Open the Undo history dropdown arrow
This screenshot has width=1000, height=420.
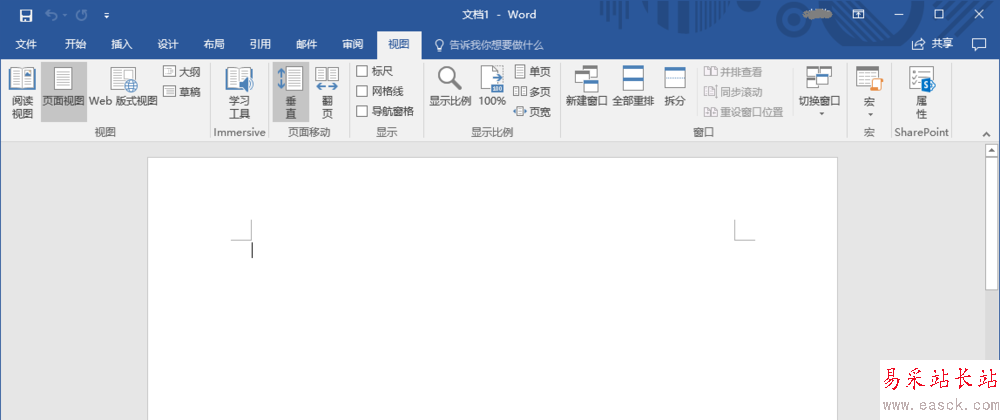coord(64,15)
